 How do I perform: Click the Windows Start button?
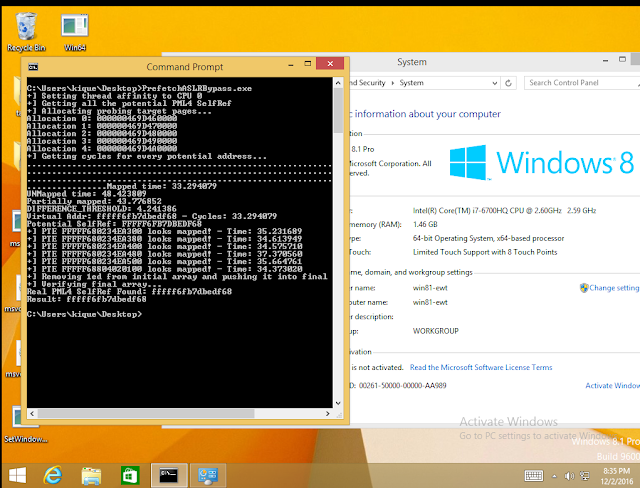point(17,475)
